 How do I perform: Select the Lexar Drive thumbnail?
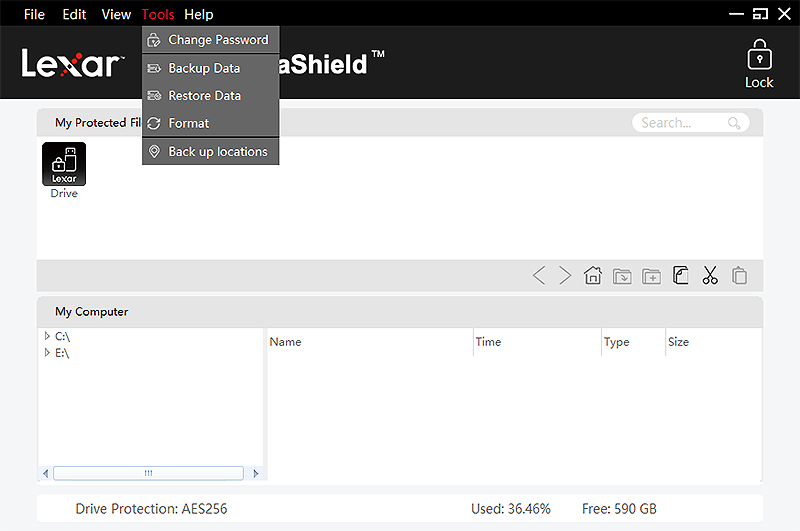click(64, 166)
